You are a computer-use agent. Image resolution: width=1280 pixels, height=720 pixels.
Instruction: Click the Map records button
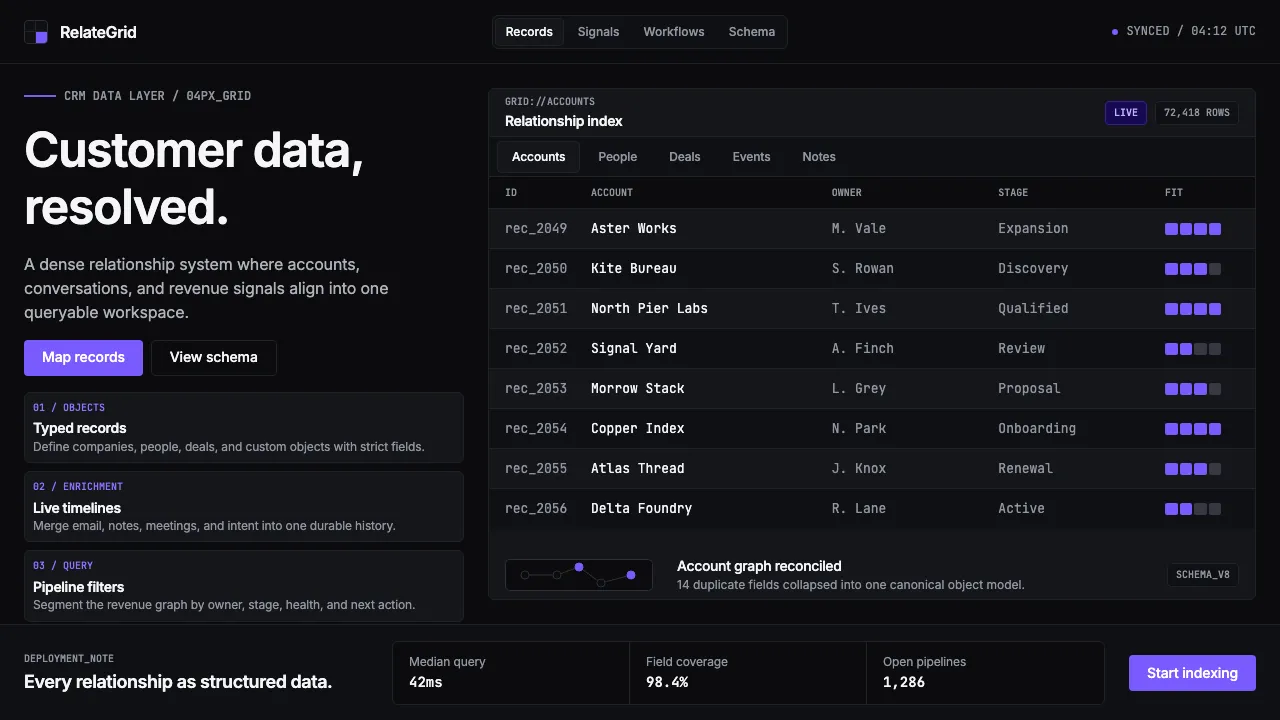coord(83,357)
